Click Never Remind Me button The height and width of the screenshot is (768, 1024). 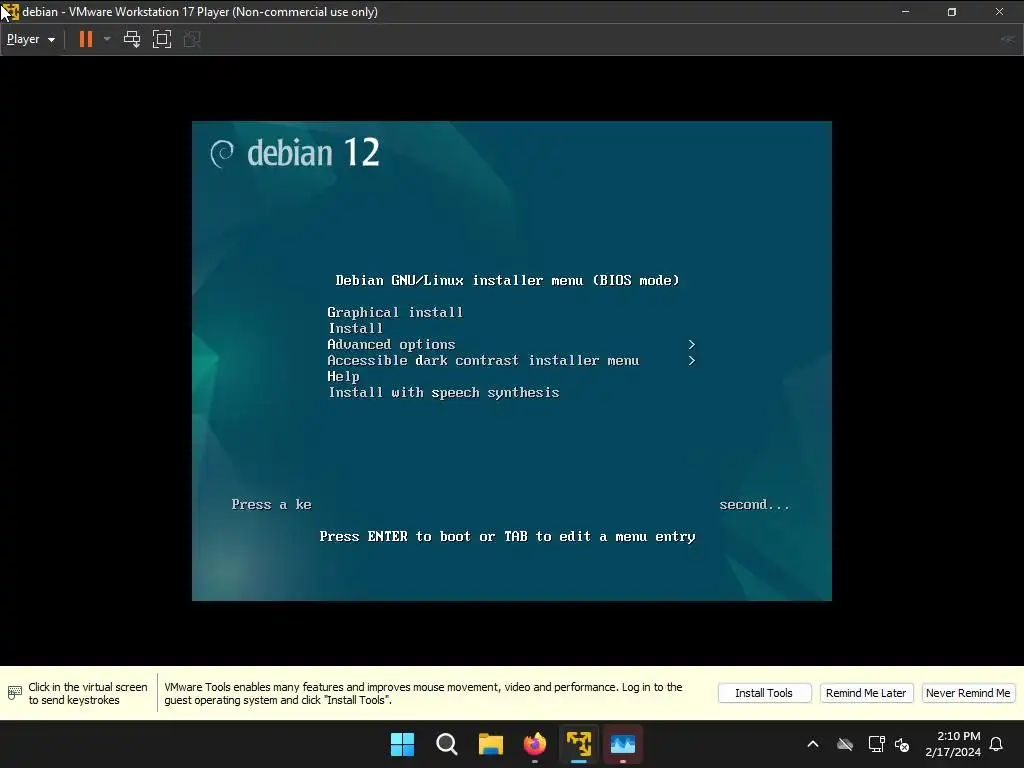(968, 693)
